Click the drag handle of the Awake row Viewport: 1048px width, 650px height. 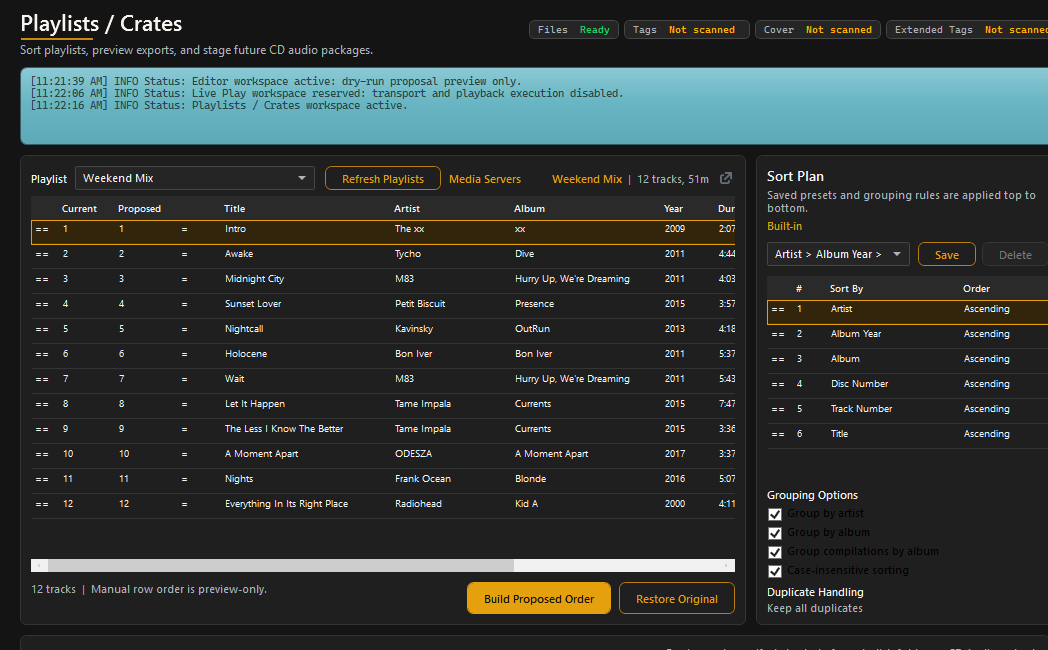pyautogui.click(x=42, y=254)
